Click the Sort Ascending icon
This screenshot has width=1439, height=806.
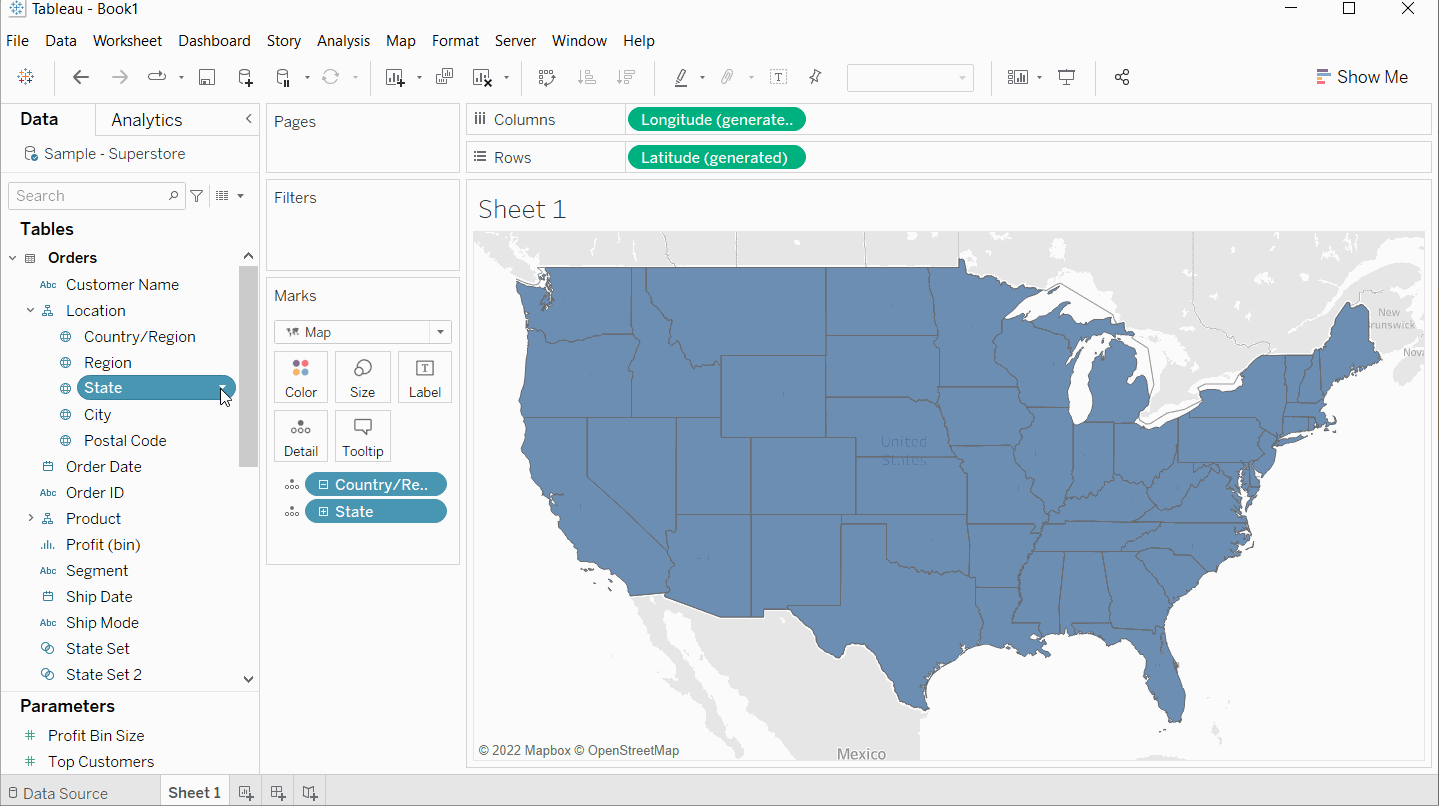coord(587,77)
